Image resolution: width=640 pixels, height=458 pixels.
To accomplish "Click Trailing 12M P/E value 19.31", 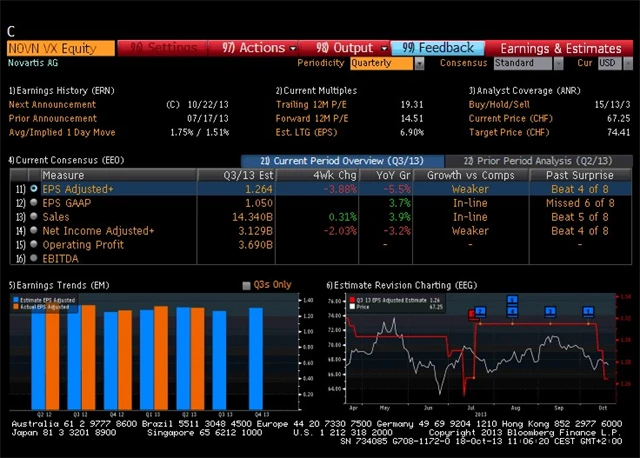I will [x=412, y=104].
